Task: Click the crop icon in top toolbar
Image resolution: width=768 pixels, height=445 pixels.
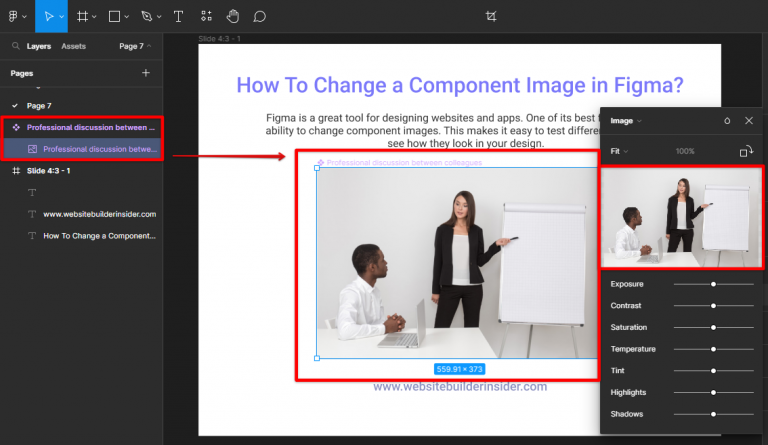Action: pyautogui.click(x=491, y=16)
